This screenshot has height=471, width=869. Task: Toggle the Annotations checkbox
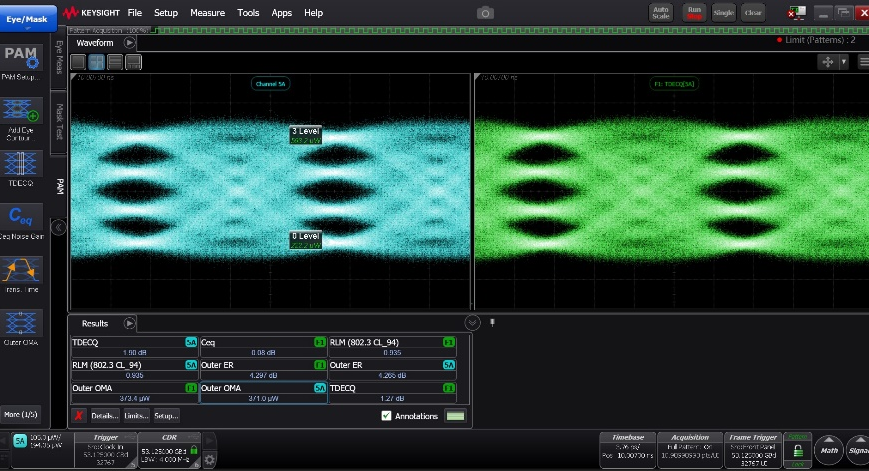pos(386,415)
